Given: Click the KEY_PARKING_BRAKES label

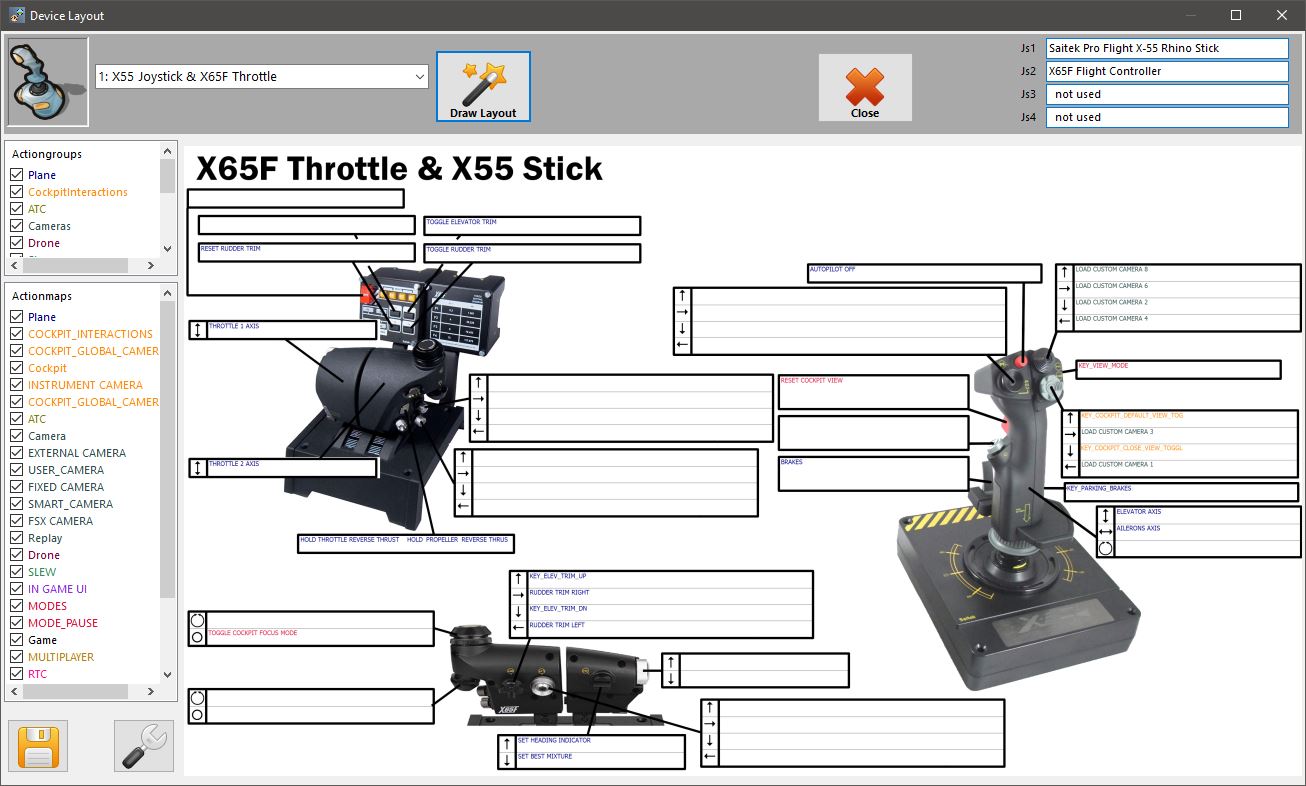Looking at the screenshot, I should tap(1098, 488).
